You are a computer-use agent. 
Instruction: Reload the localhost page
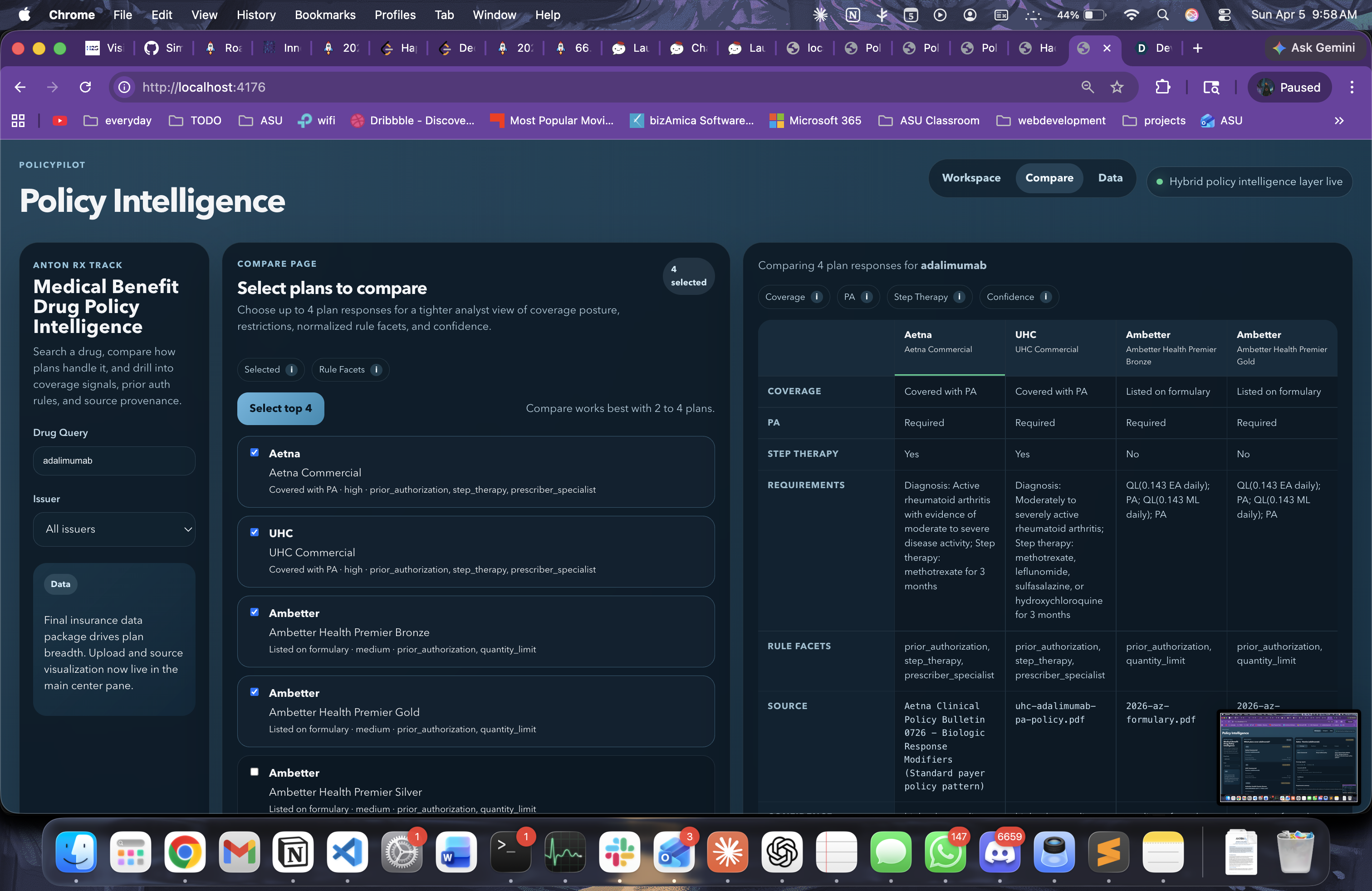[x=85, y=87]
